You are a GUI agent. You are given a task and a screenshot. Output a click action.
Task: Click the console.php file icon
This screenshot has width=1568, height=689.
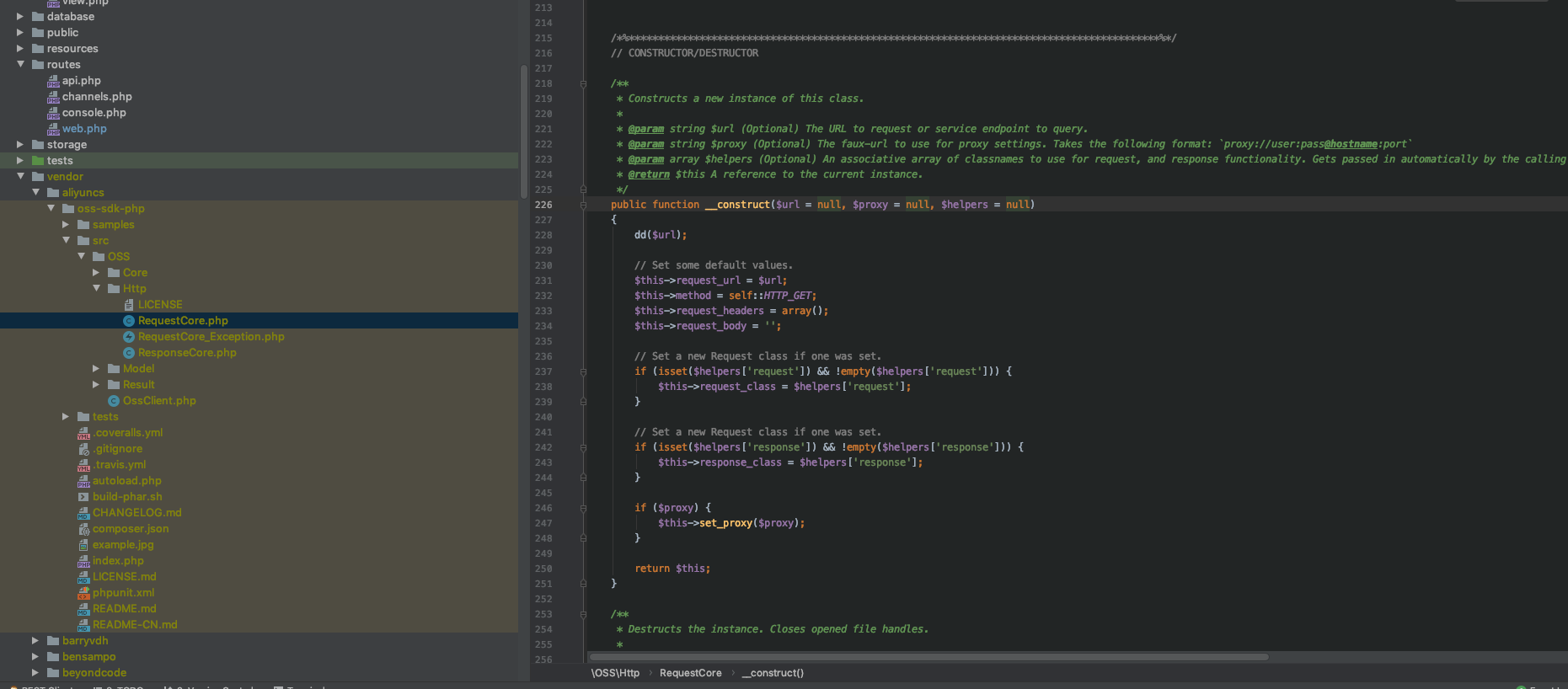tap(53, 113)
